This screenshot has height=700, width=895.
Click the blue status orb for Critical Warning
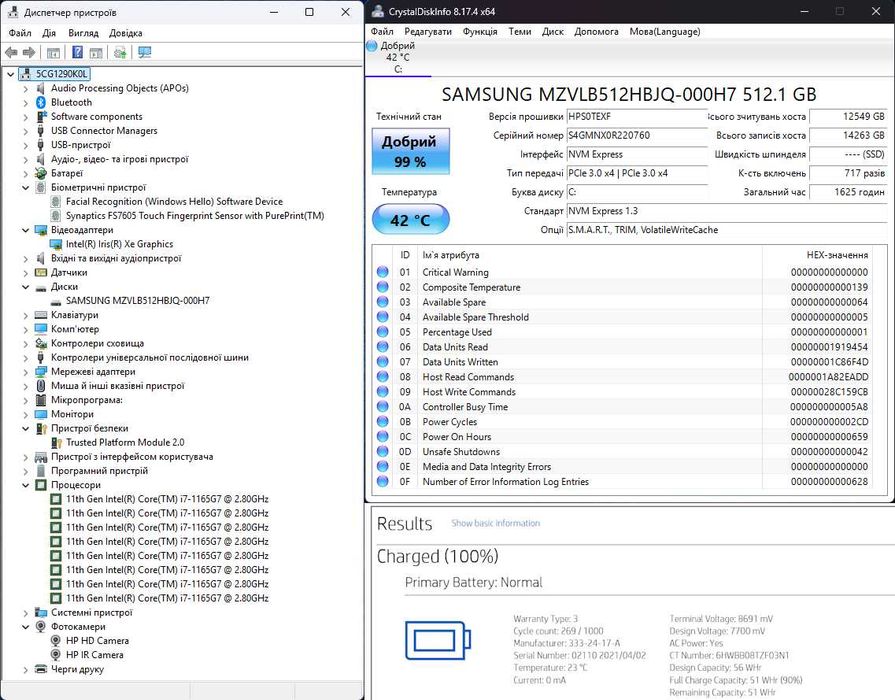click(383, 272)
